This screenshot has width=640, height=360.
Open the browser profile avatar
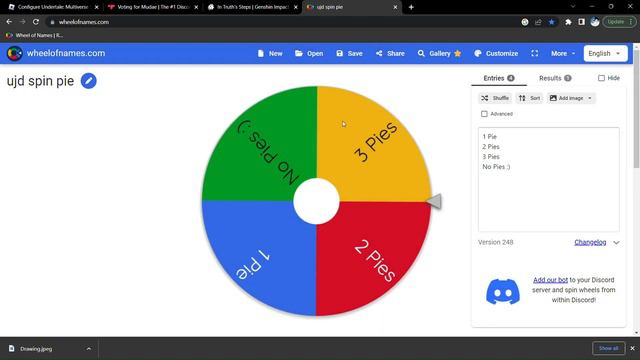tap(595, 22)
